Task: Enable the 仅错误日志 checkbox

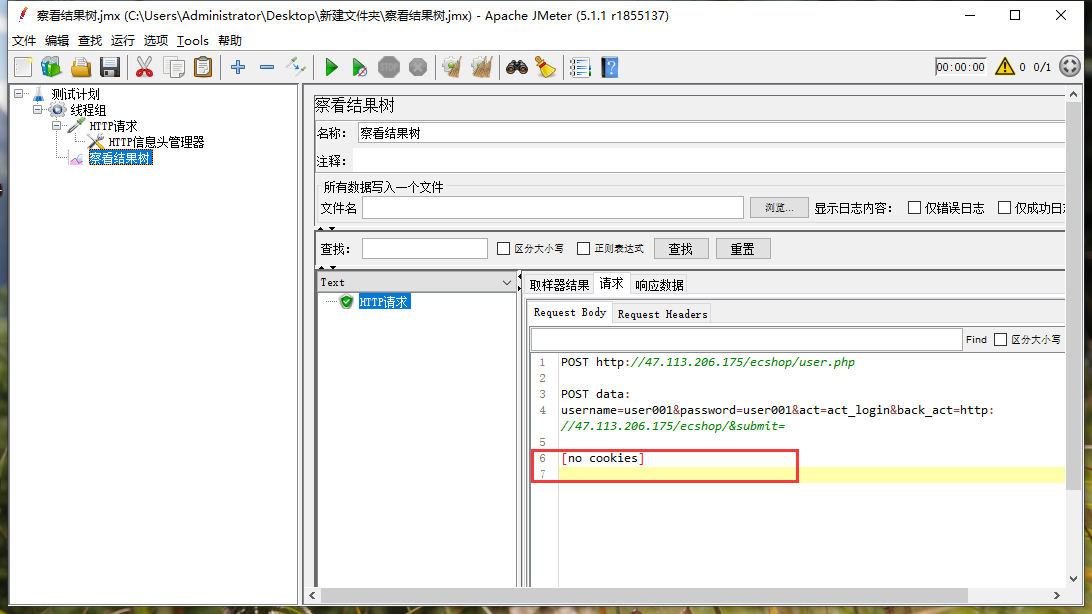Action: tap(914, 207)
